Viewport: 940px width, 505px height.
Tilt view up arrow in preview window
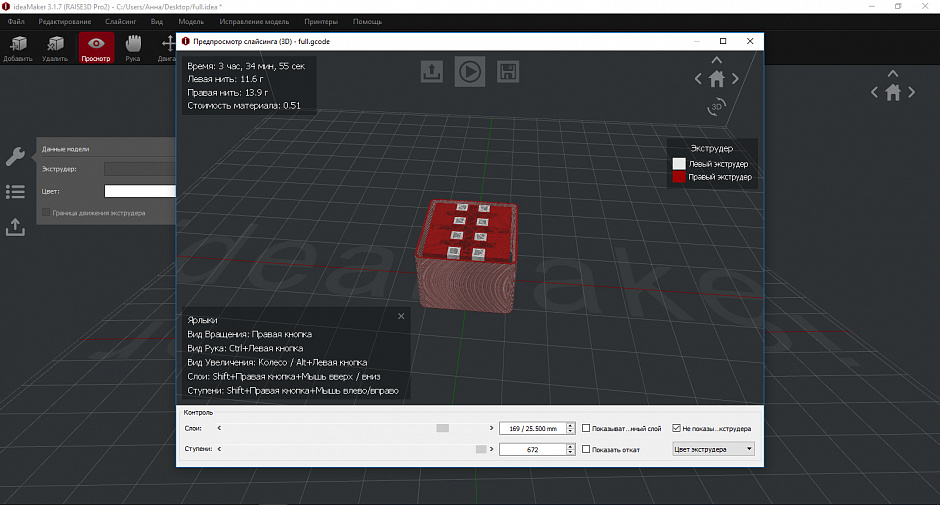[x=716, y=60]
